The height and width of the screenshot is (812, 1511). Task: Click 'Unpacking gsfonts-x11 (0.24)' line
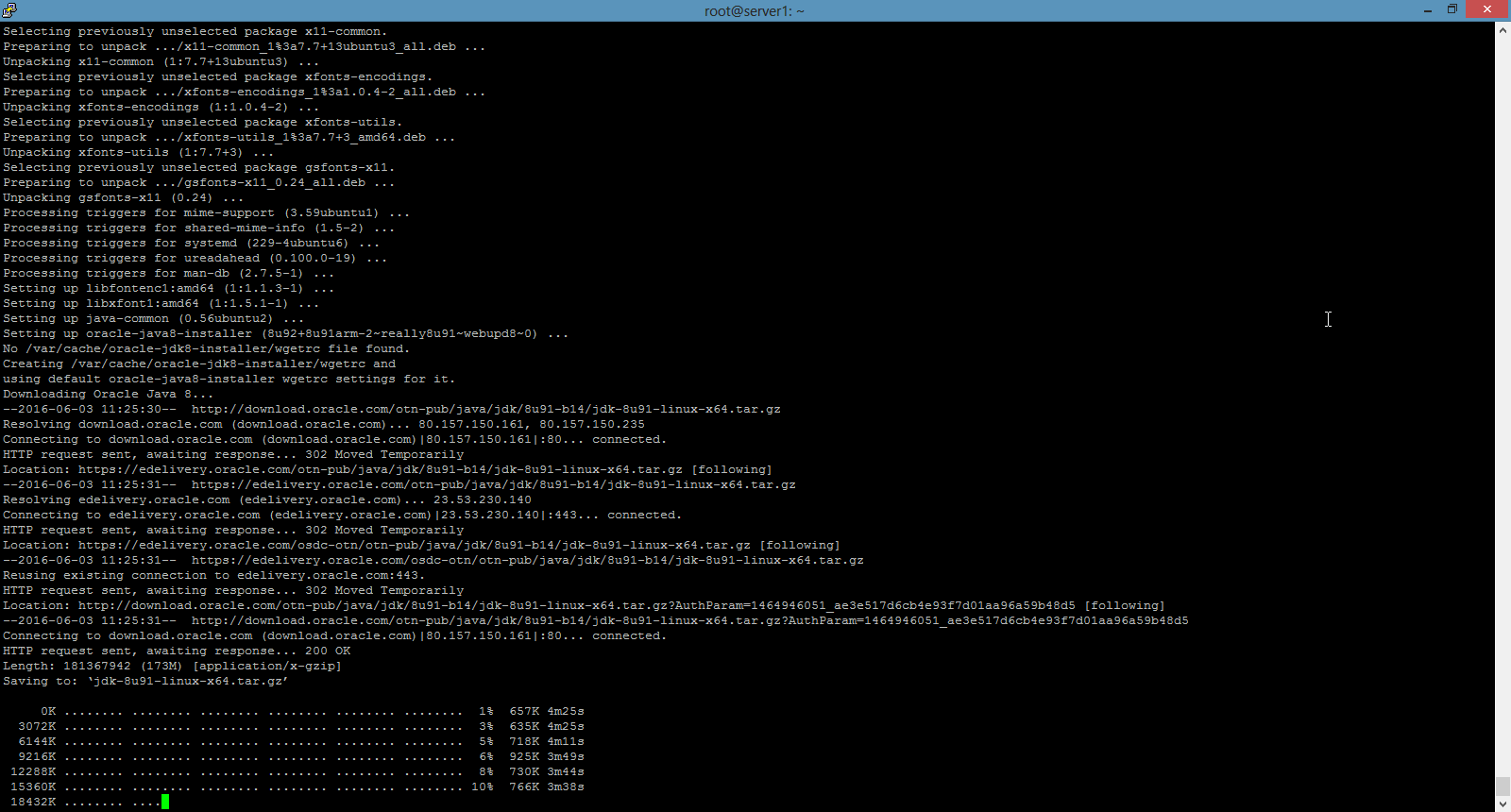[123, 197]
